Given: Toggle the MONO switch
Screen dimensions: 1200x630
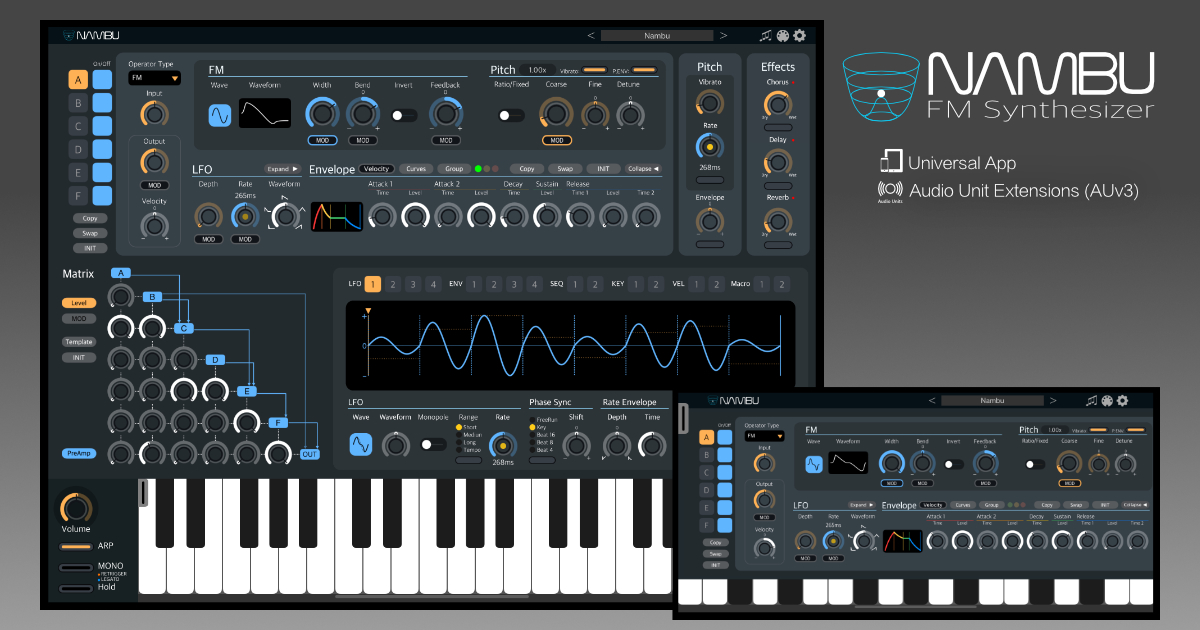Looking at the screenshot, I should point(74,567).
